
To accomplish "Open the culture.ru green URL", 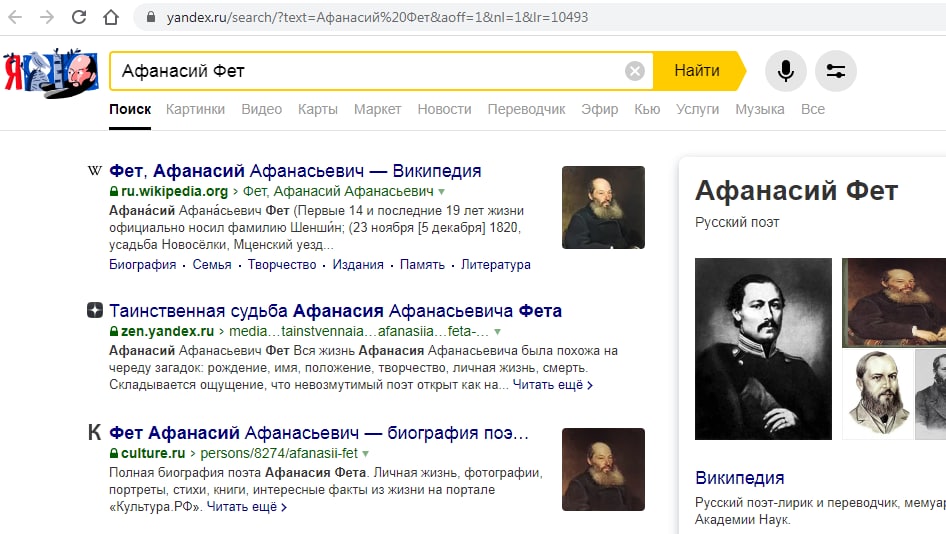I will [153, 453].
